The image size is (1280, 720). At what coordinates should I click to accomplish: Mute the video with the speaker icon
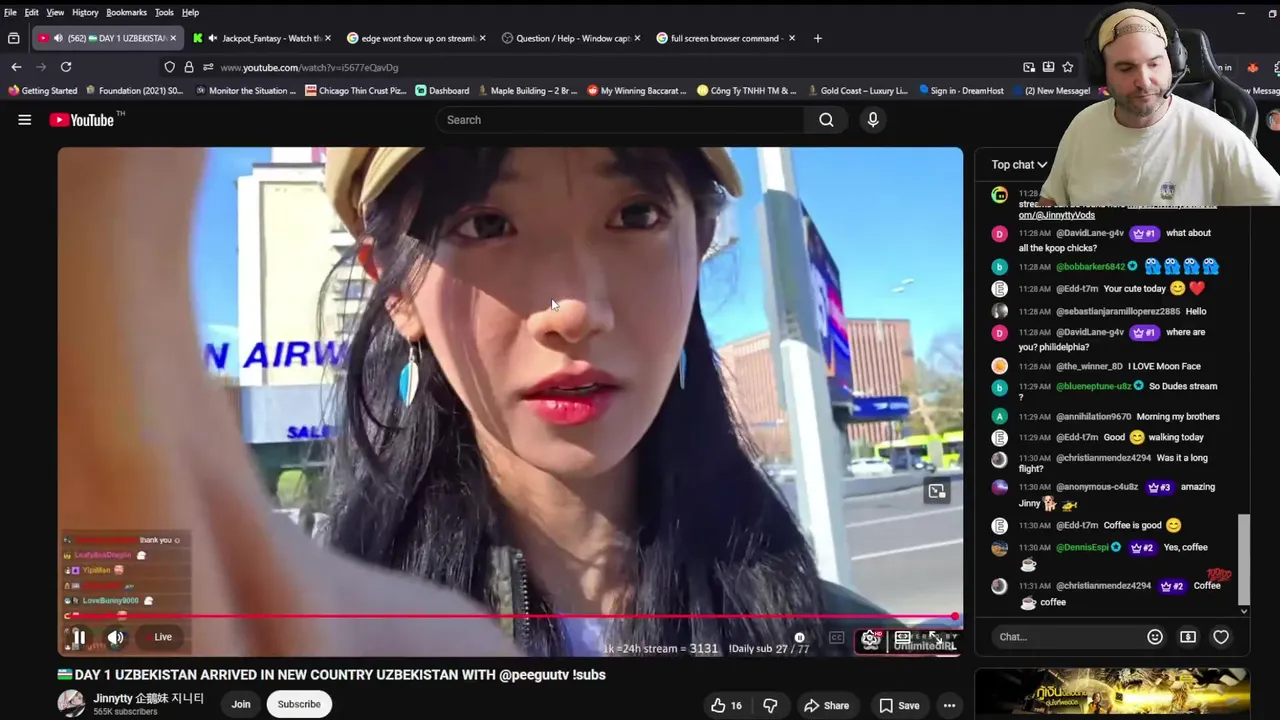pyautogui.click(x=116, y=637)
